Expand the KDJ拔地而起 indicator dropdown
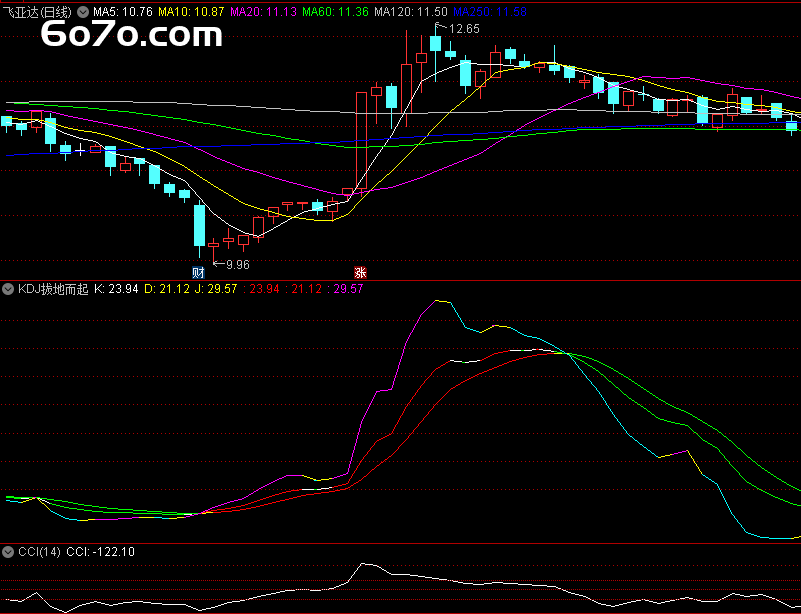801x614 pixels. click(x=8, y=289)
